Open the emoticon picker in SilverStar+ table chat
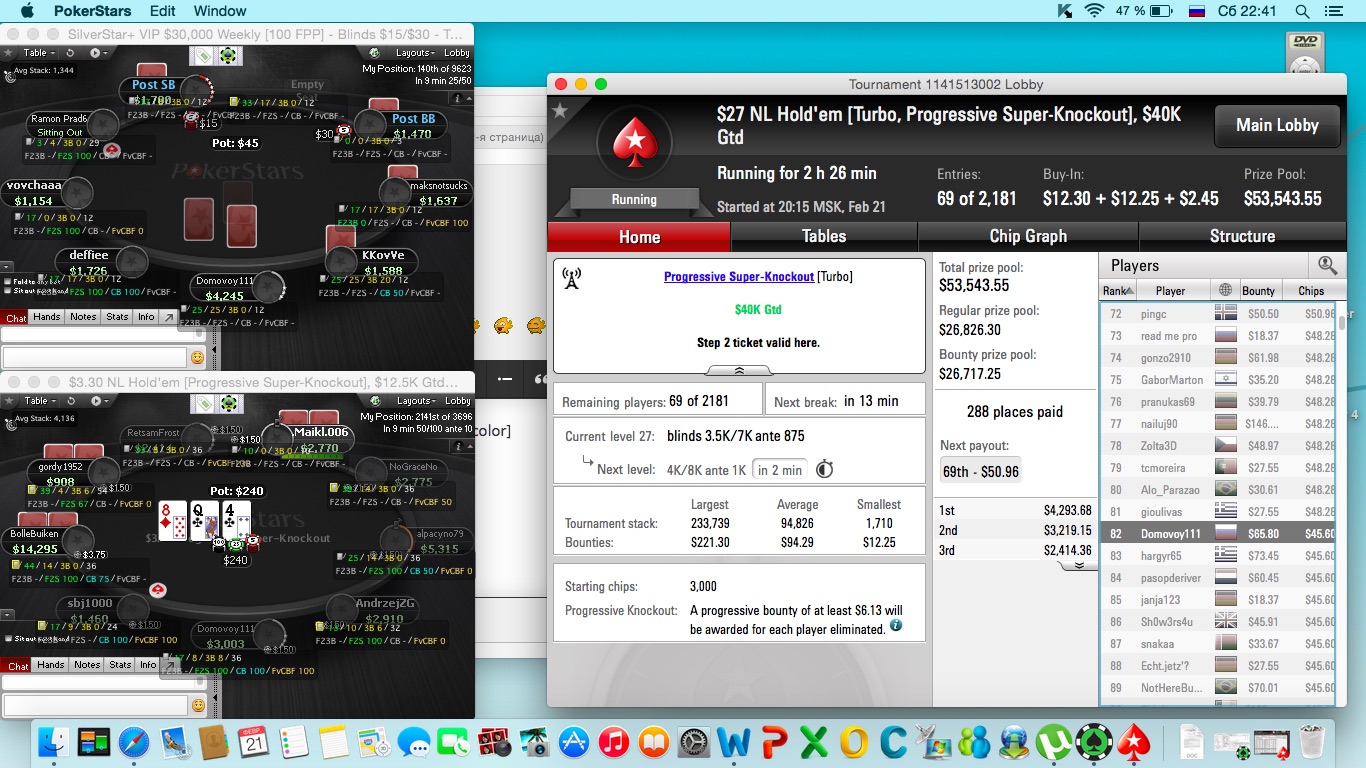This screenshot has width=1366, height=768. (197, 357)
